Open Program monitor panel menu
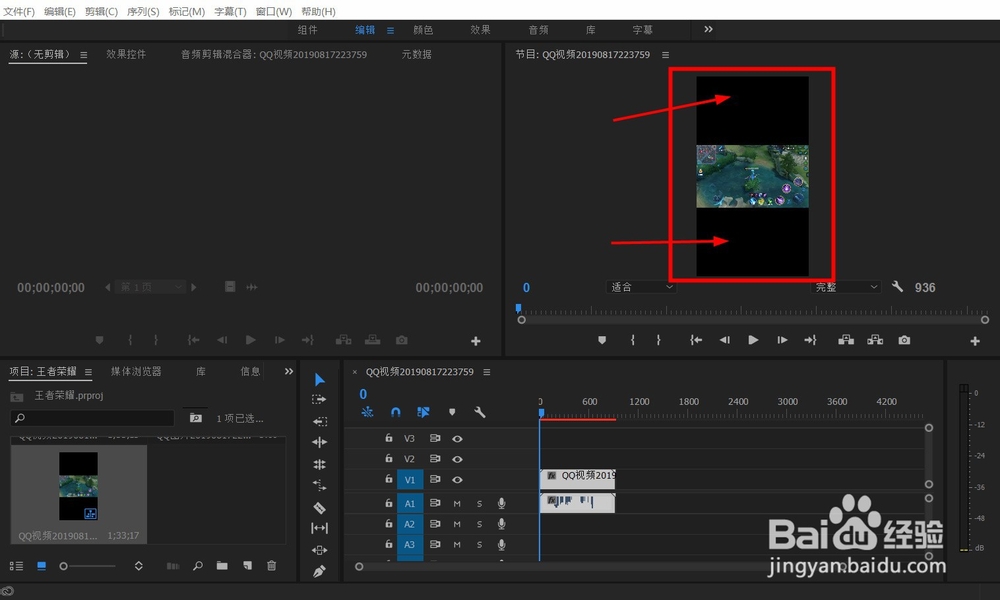Screen dimensions: 1000x600 tap(665, 55)
